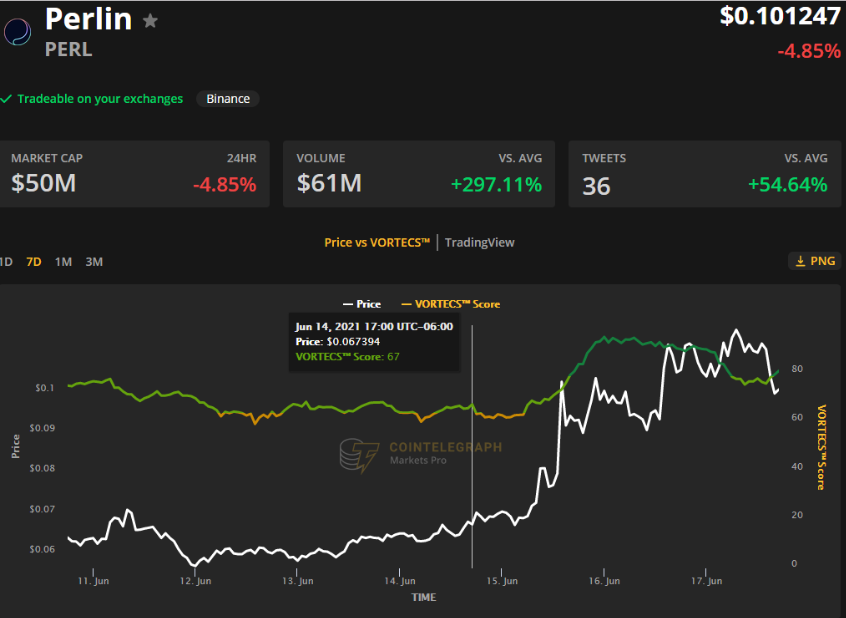This screenshot has height=618, width=846.
Task: Open the Binance exchange tag
Action: coord(228,99)
